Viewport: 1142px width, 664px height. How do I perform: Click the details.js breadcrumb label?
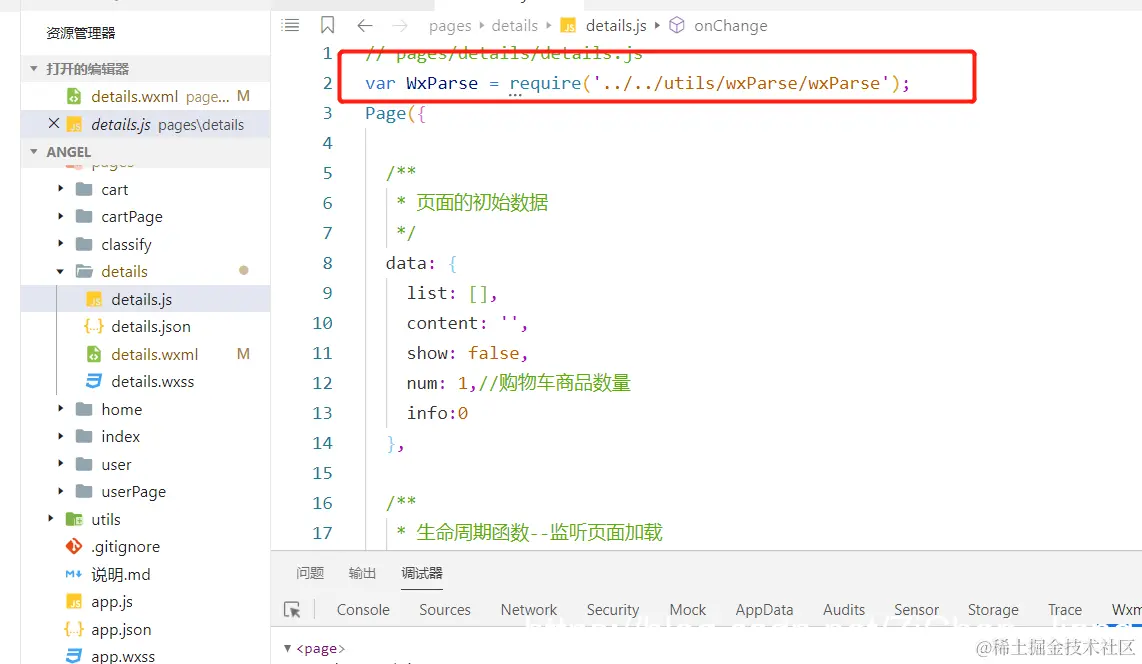tap(616, 25)
